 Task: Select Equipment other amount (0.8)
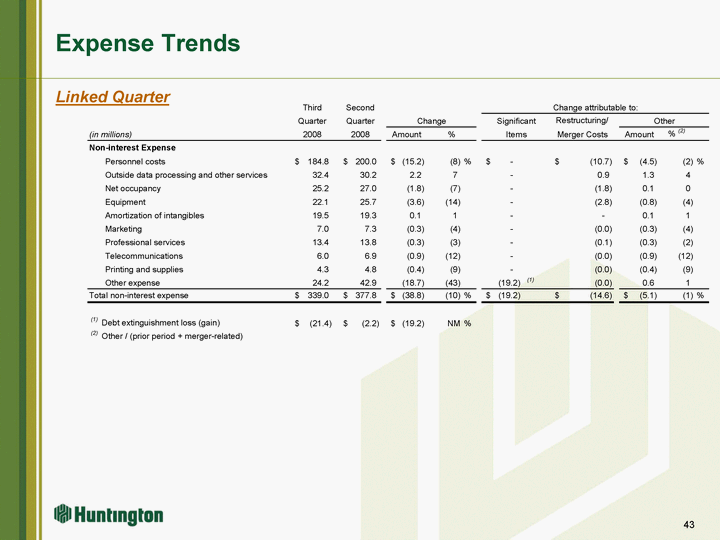[648, 202]
